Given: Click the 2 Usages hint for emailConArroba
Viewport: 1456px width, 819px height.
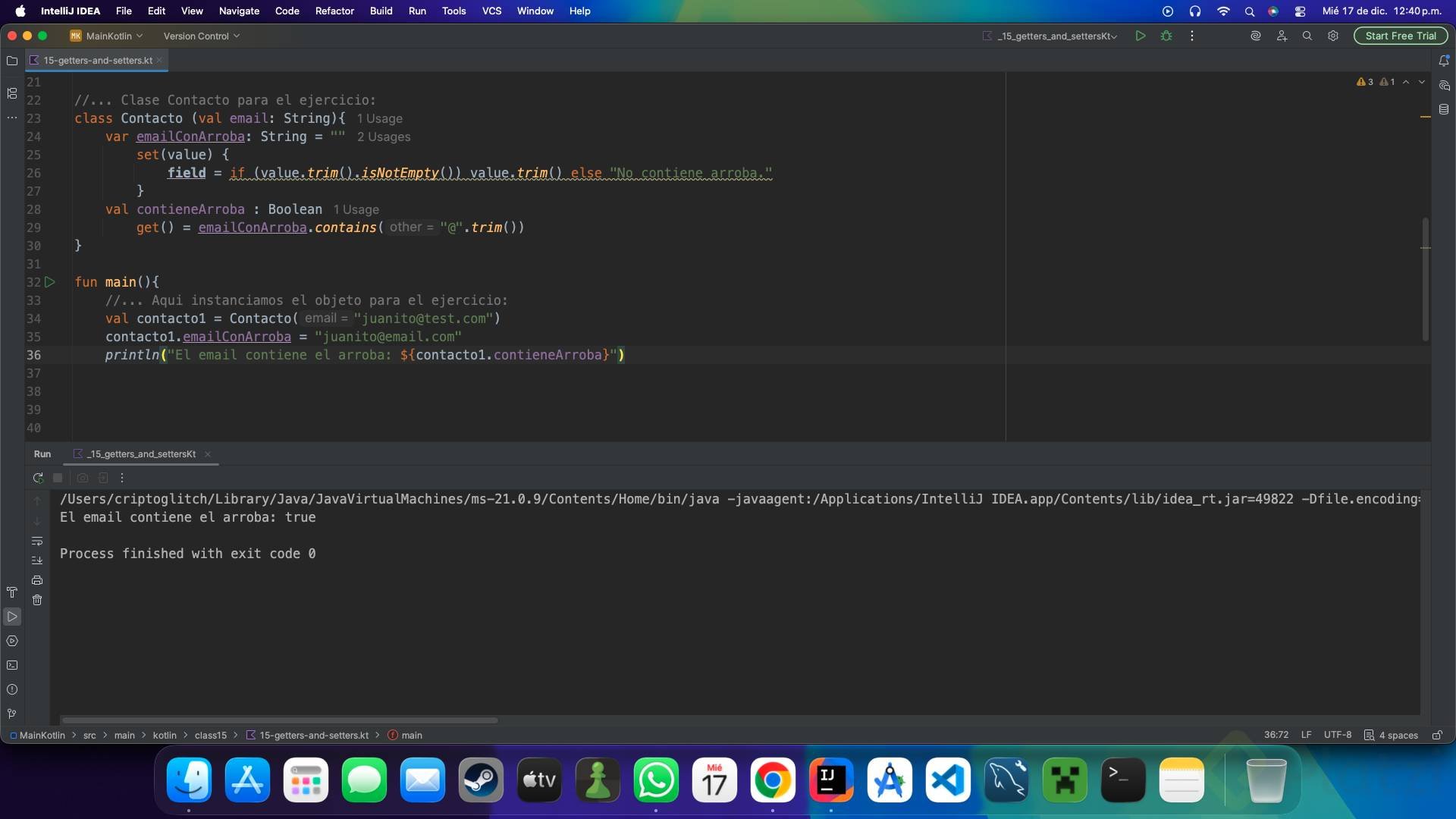Looking at the screenshot, I should point(384,136).
